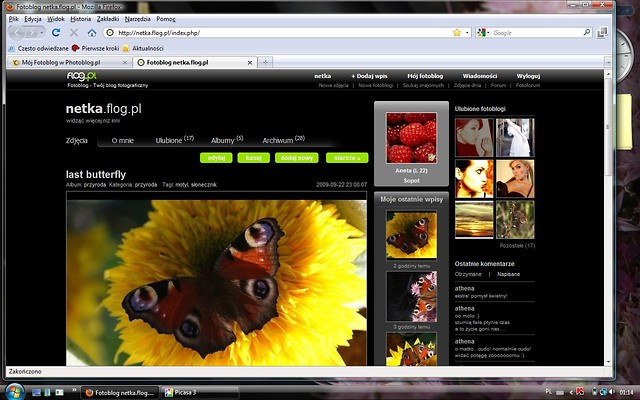Viewport: 640px width, 400px height.
Task: Open the Zakładki menu
Action: coord(108,19)
